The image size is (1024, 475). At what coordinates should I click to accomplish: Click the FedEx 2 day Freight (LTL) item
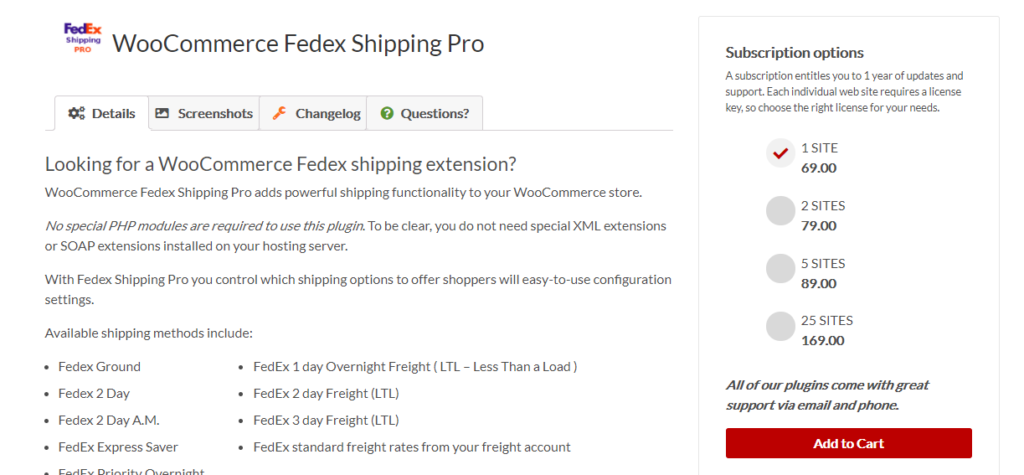pos(326,393)
